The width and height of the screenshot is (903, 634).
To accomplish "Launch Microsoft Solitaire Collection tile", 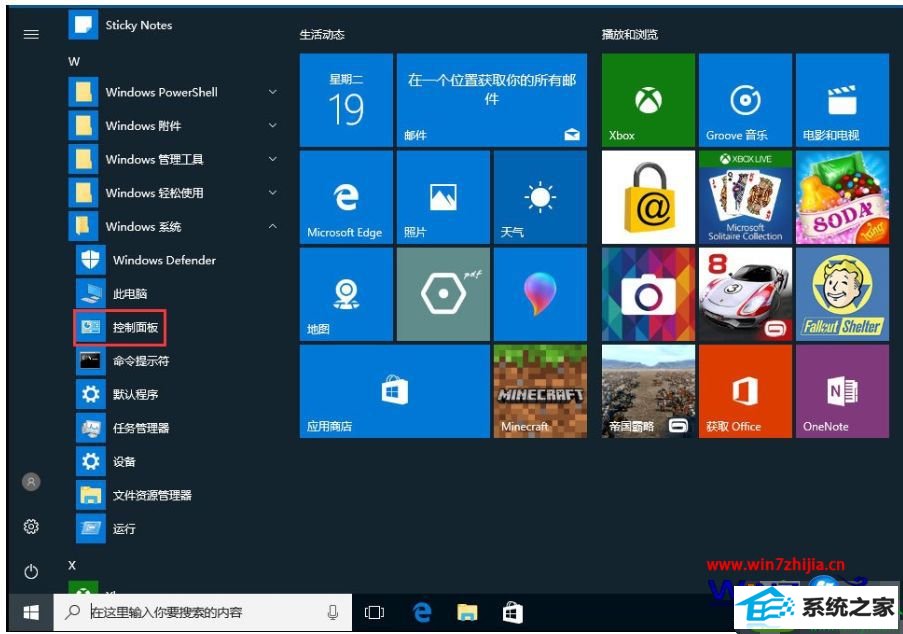I will (x=745, y=198).
